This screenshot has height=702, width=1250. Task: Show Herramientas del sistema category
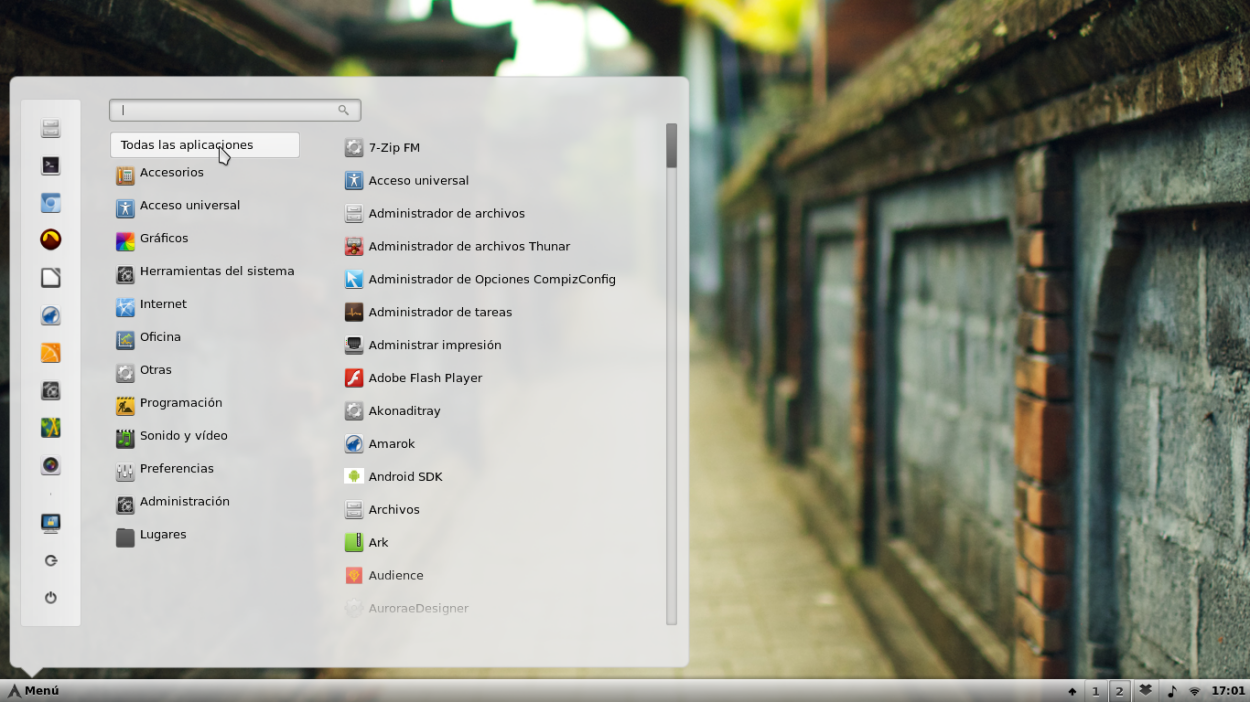pos(205,272)
